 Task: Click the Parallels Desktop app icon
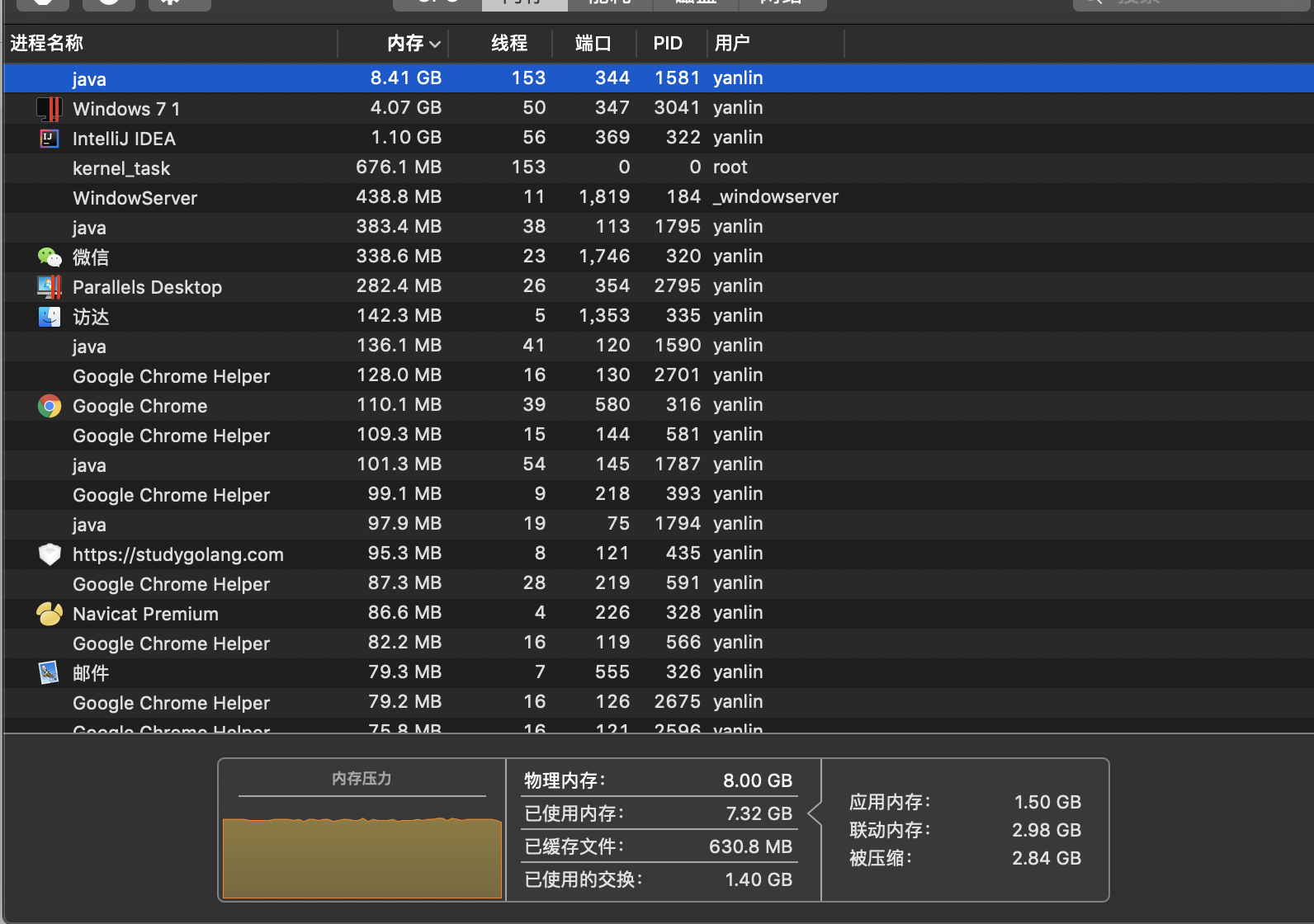pyautogui.click(x=50, y=287)
